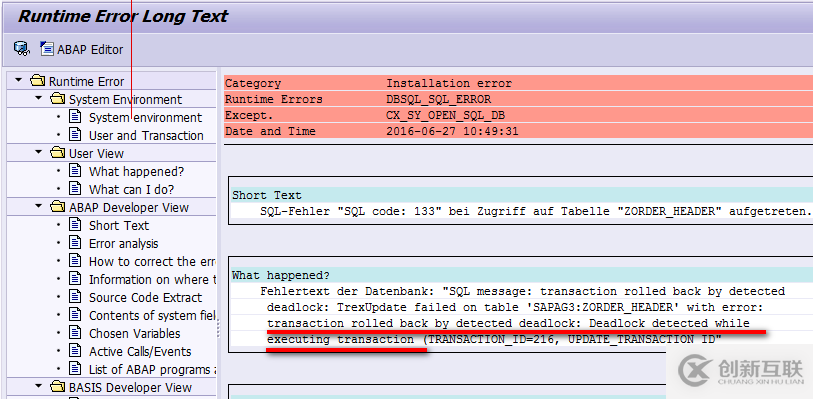This screenshot has height=399, width=813.
Task: Select the Error analysis tree entry
Action: click(123, 244)
